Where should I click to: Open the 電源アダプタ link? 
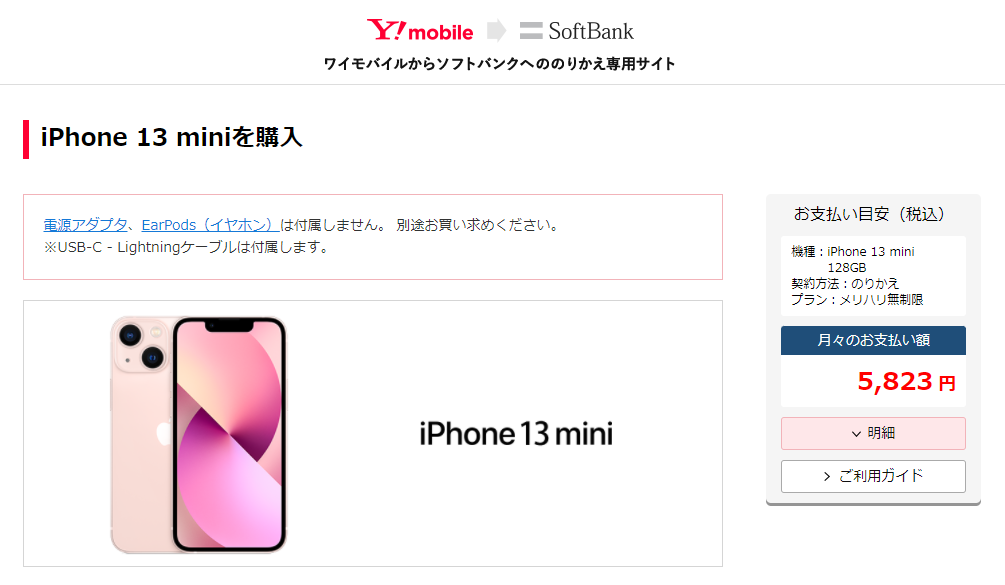click(x=85, y=225)
